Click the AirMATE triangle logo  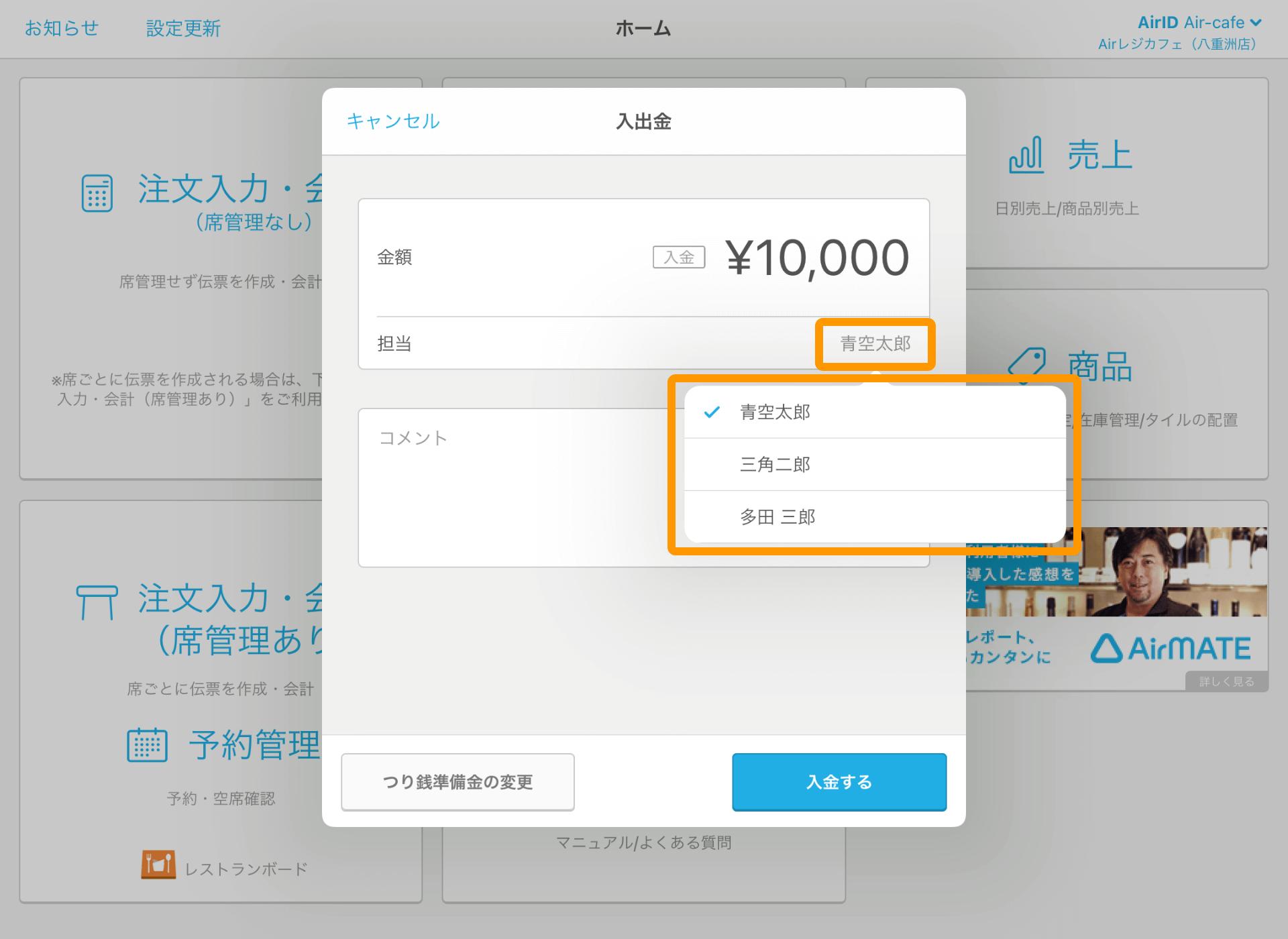pyautogui.click(x=1107, y=649)
